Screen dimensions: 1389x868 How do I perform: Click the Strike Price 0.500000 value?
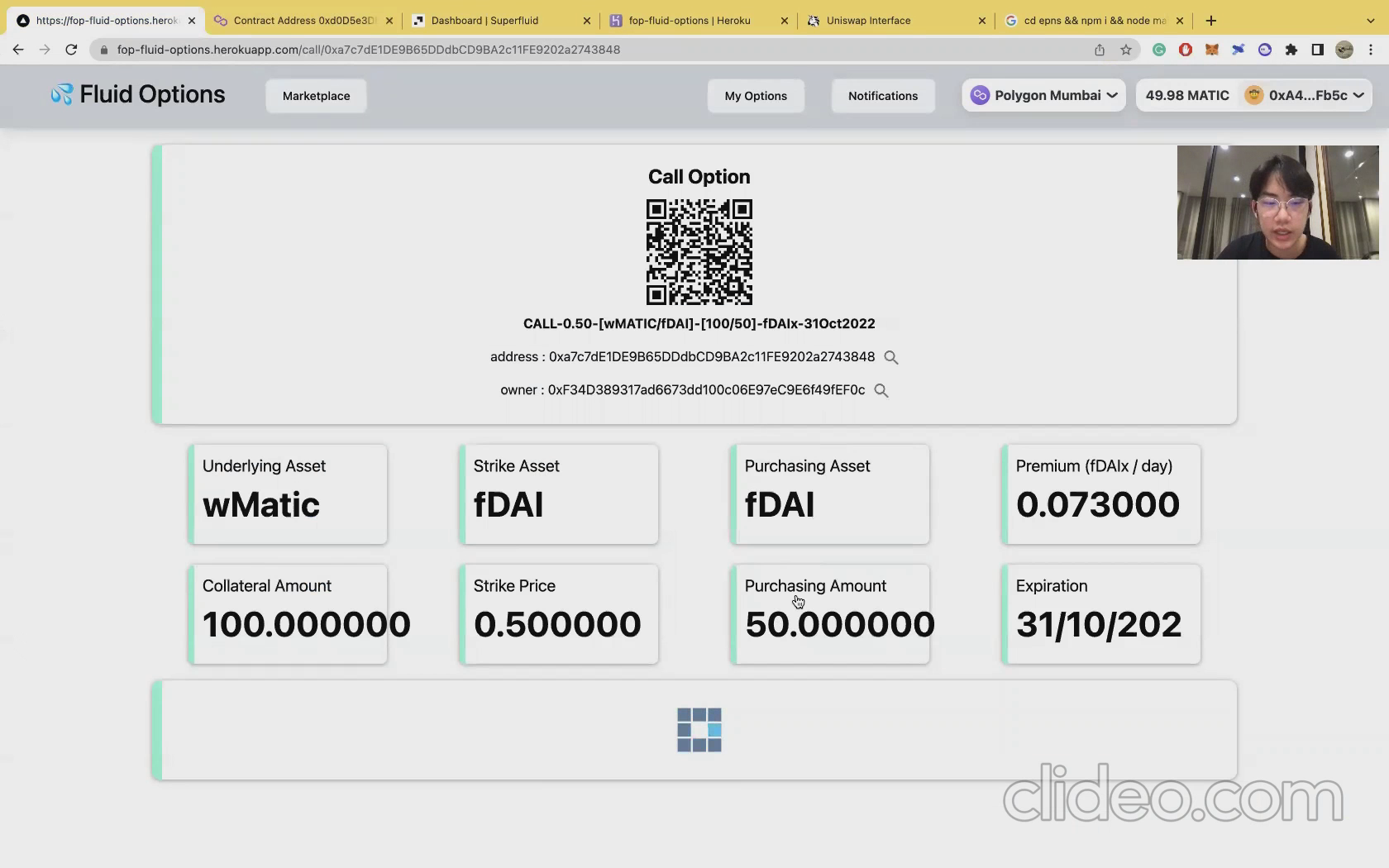pos(557,625)
